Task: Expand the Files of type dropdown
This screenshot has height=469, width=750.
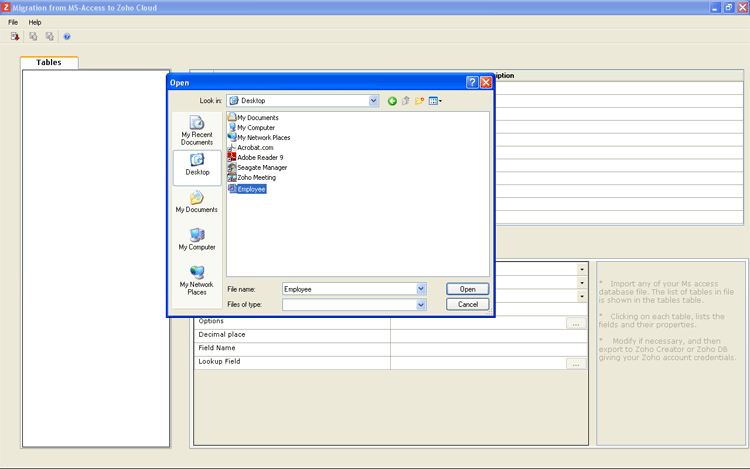Action: (421, 305)
